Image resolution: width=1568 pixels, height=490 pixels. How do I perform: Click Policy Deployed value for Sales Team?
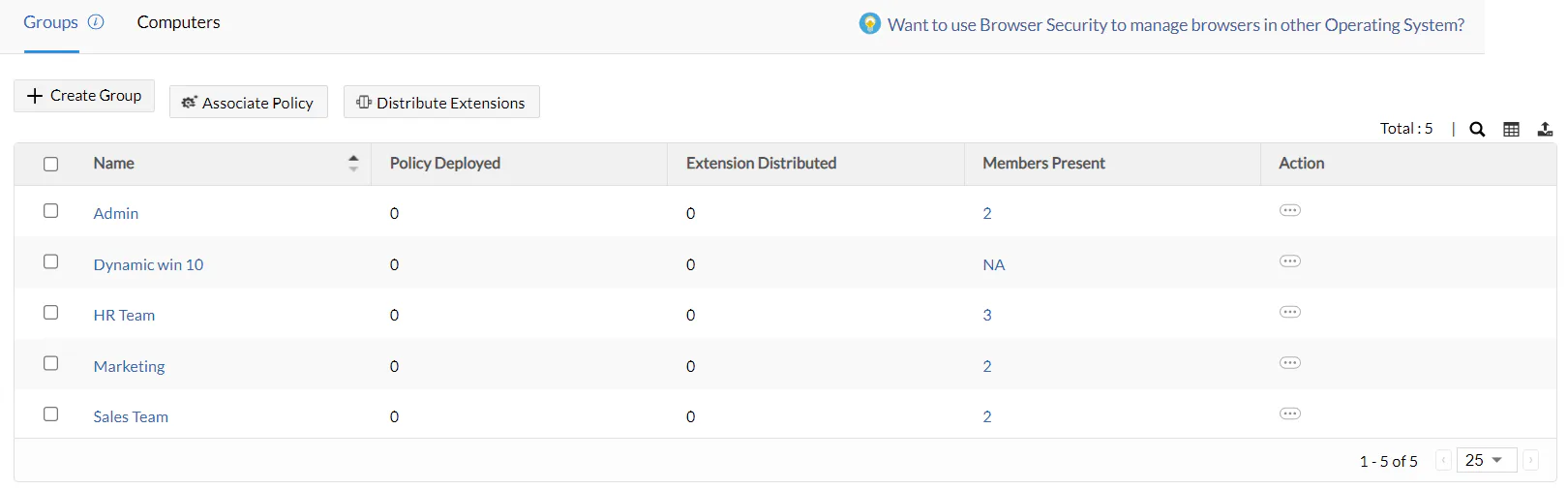pos(394,416)
